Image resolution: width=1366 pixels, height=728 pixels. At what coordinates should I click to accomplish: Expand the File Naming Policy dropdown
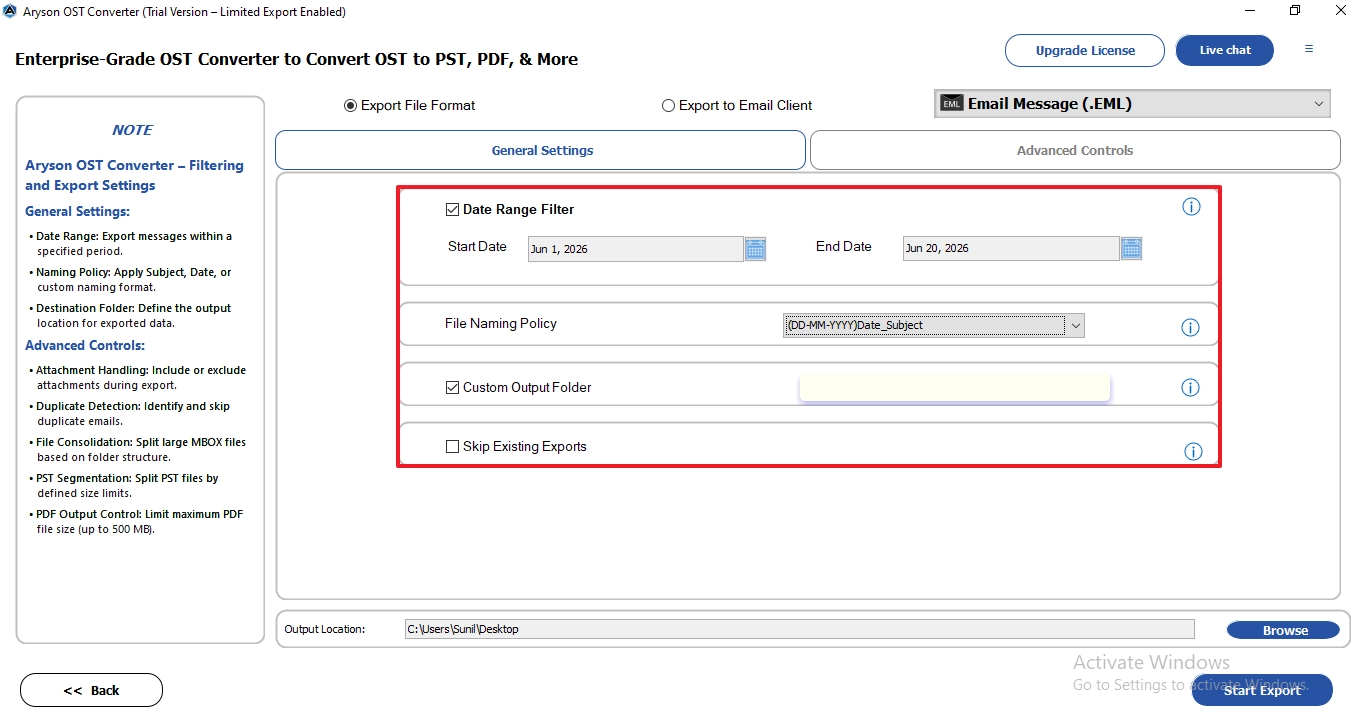pyautogui.click(x=934, y=325)
